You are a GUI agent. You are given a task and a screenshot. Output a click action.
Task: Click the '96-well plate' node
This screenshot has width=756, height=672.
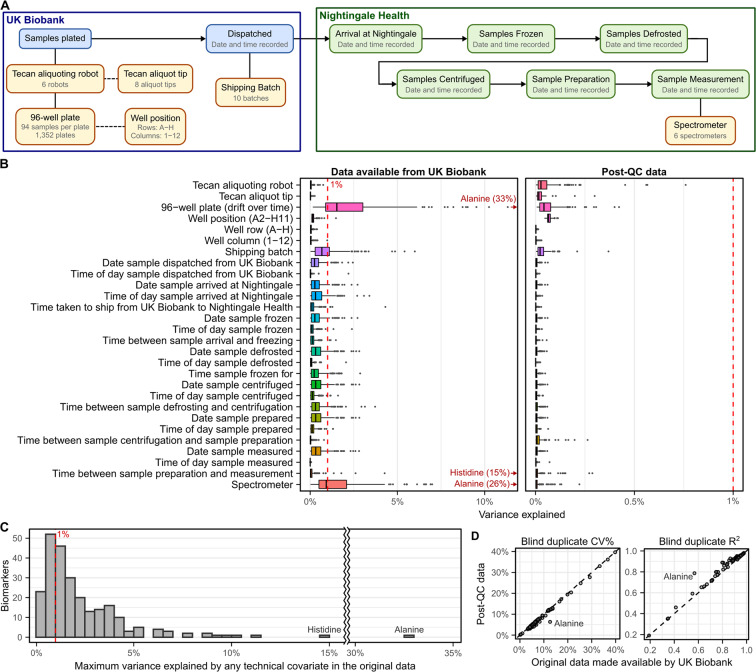[x=55, y=126]
